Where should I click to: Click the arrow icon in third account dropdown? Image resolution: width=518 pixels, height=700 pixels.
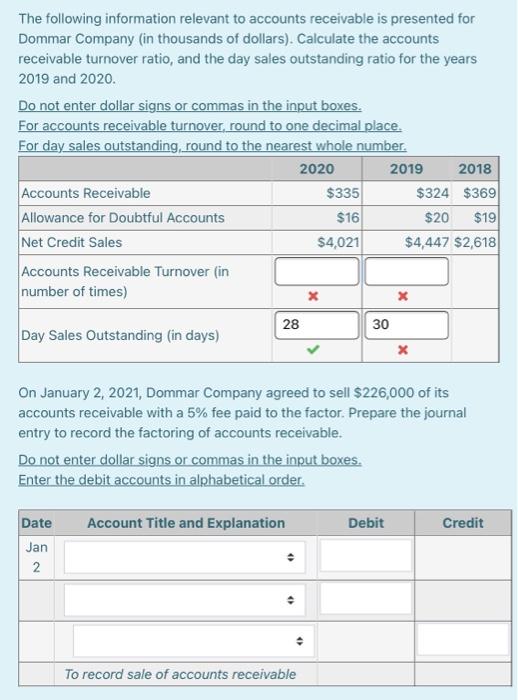point(299,642)
